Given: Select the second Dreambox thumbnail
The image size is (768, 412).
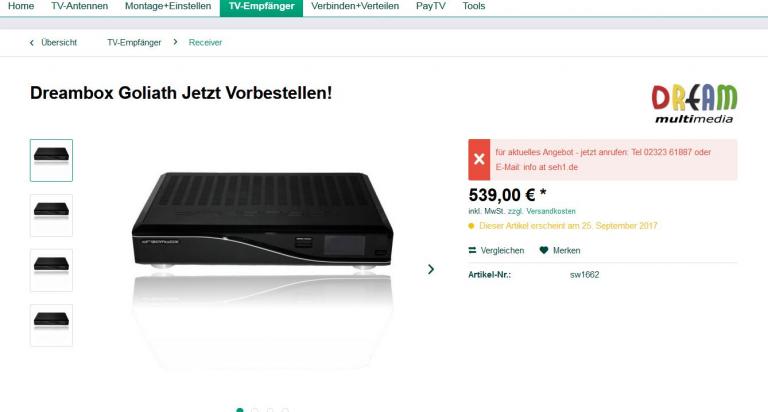Looking at the screenshot, I should (x=51, y=215).
